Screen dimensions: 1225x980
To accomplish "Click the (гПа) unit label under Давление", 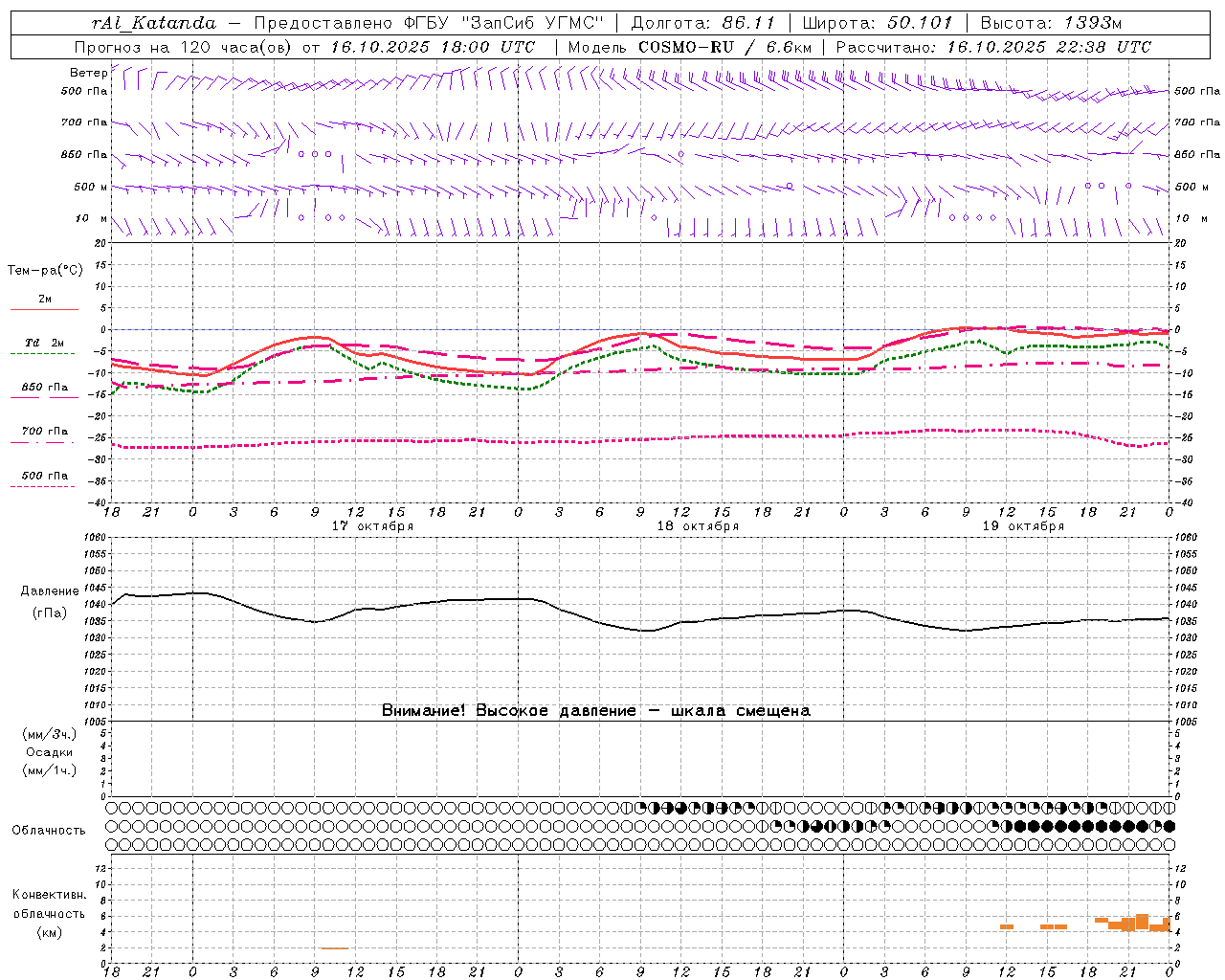I will [50, 613].
